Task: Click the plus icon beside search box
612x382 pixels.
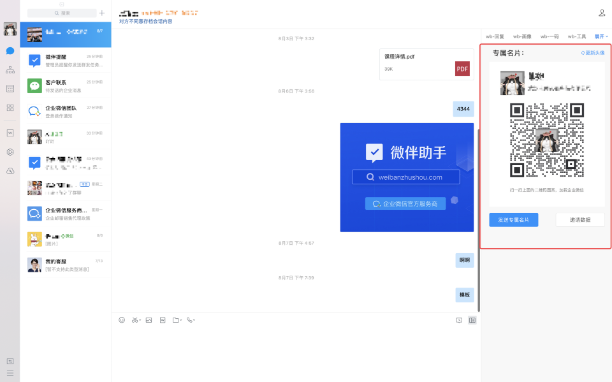Action: pyautogui.click(x=102, y=13)
